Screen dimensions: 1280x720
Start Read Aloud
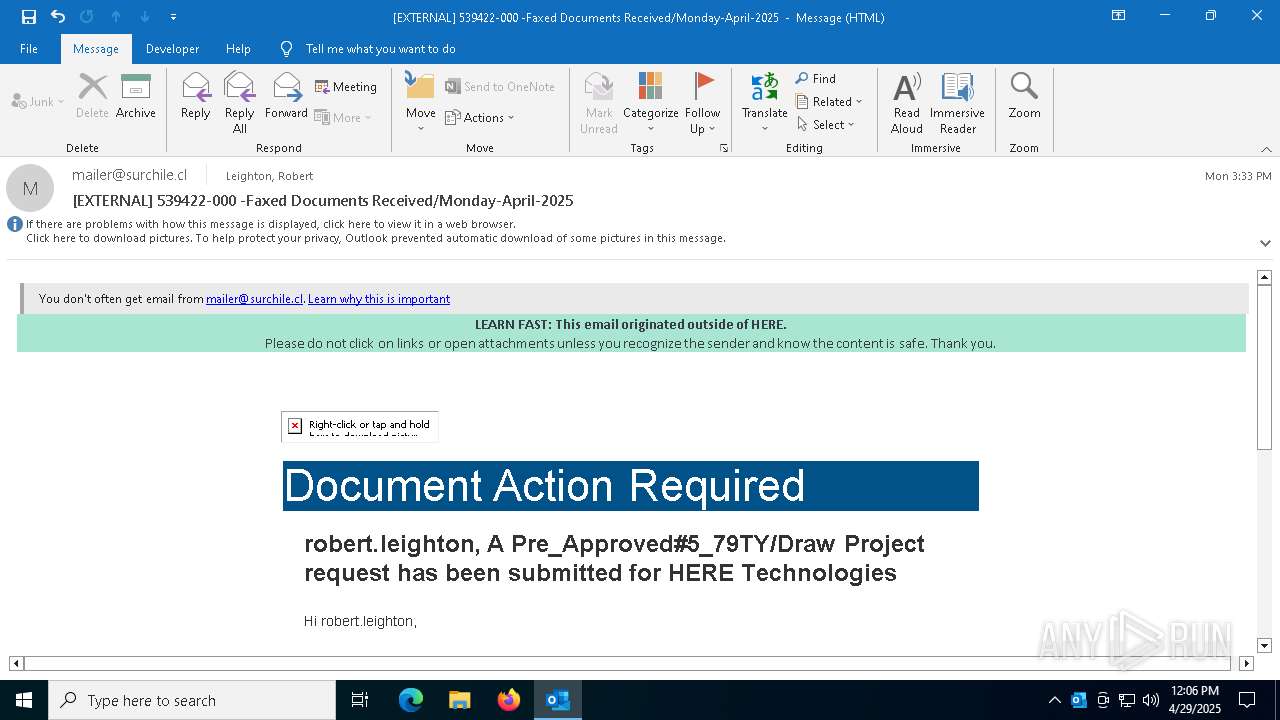click(907, 104)
